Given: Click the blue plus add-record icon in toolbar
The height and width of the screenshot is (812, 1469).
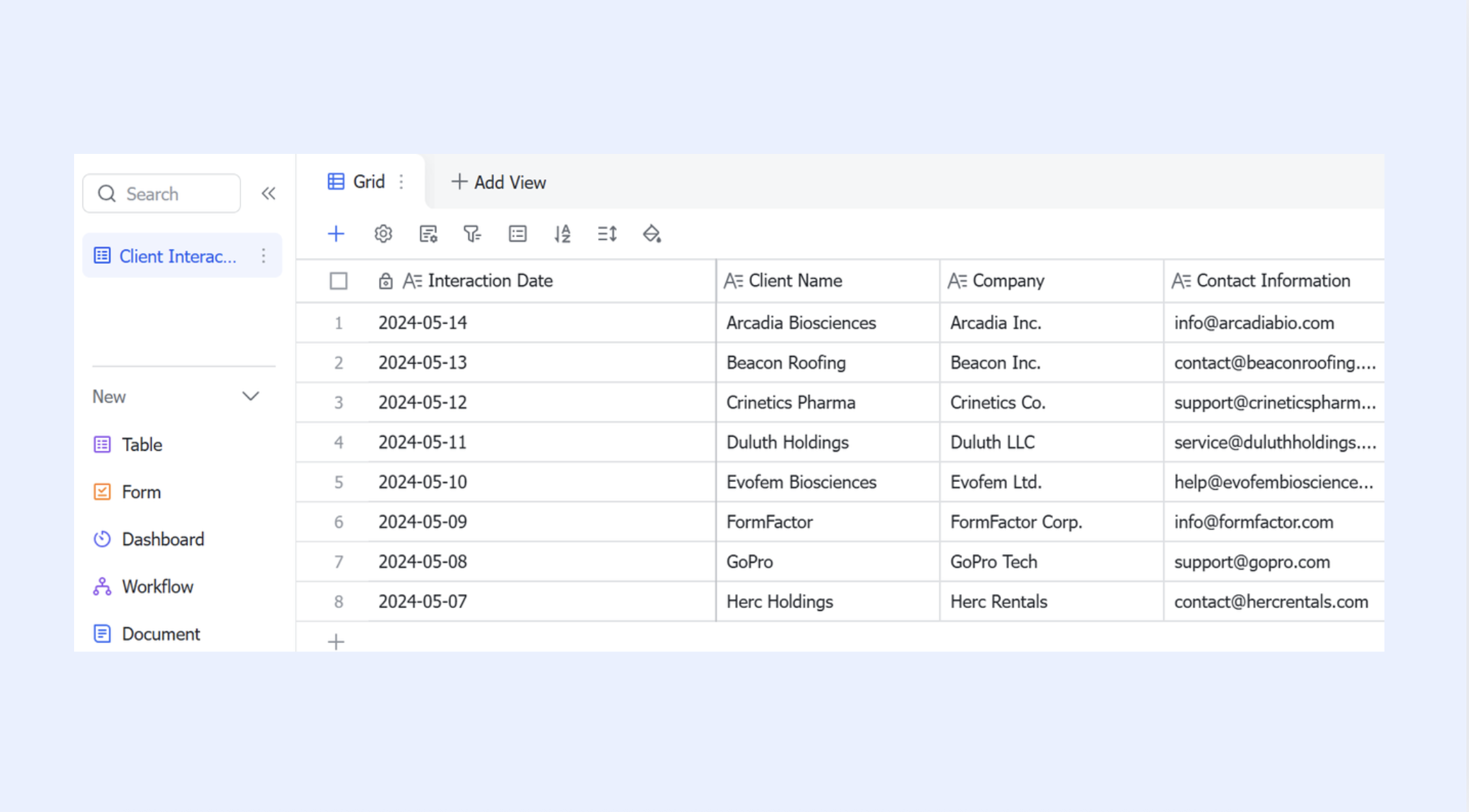Looking at the screenshot, I should [336, 234].
